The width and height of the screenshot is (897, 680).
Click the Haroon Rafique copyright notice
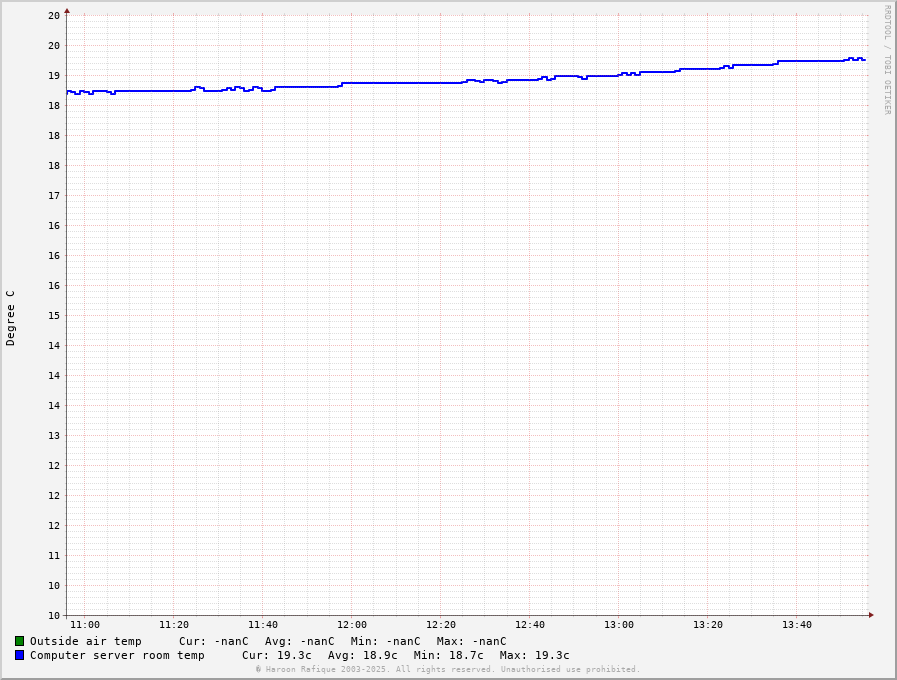point(447,669)
